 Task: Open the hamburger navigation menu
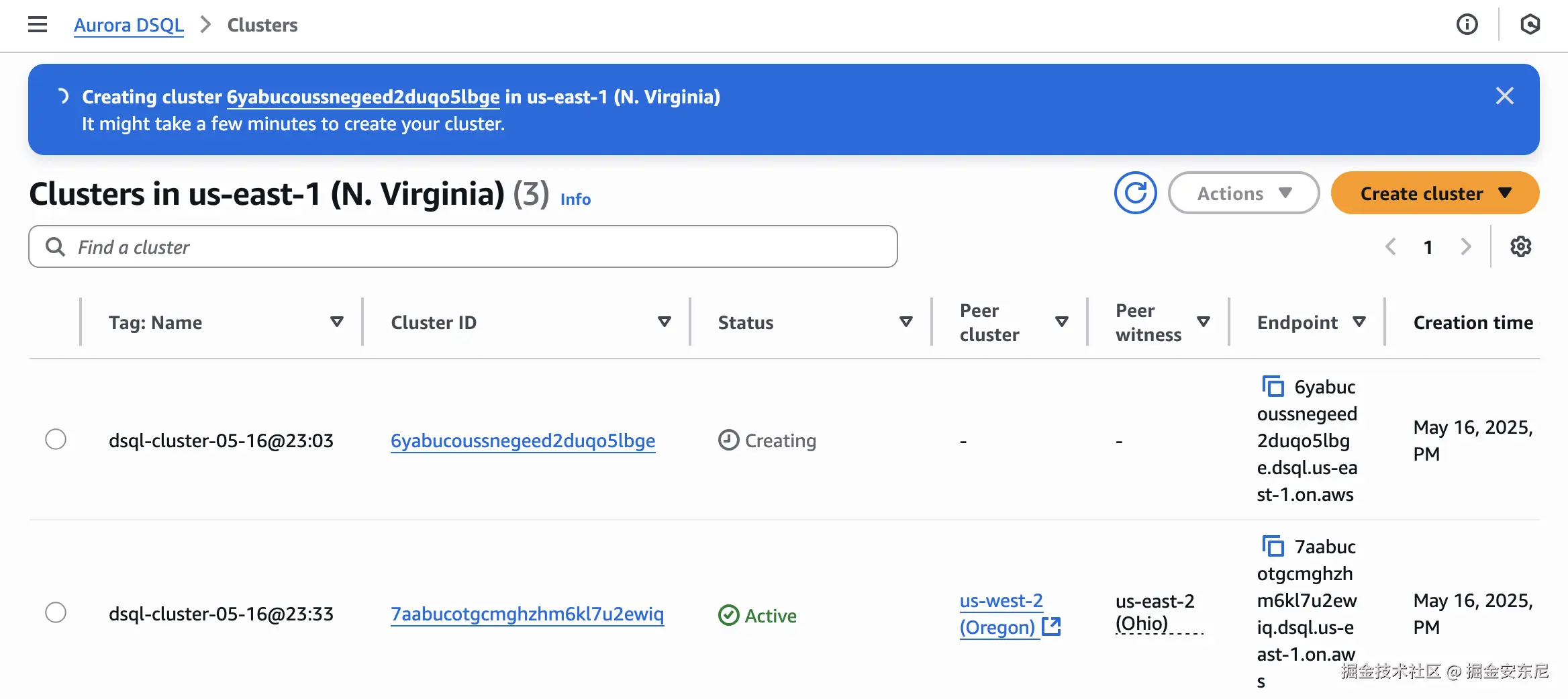click(x=38, y=25)
